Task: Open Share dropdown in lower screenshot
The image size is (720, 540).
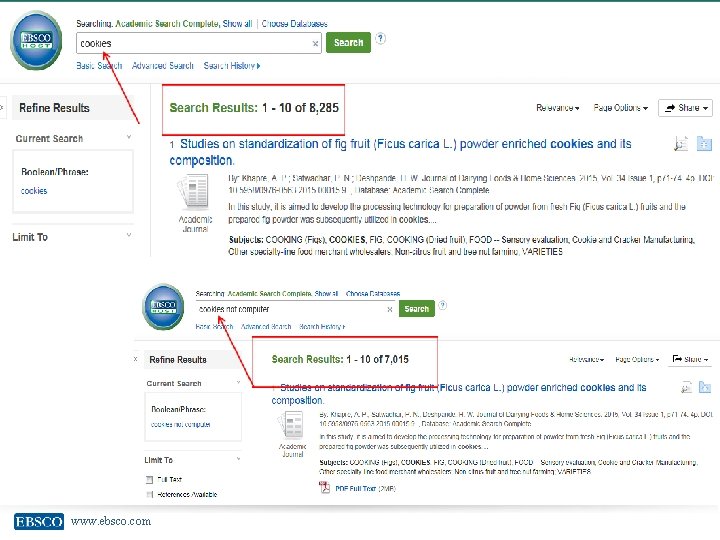Action: (x=690, y=359)
